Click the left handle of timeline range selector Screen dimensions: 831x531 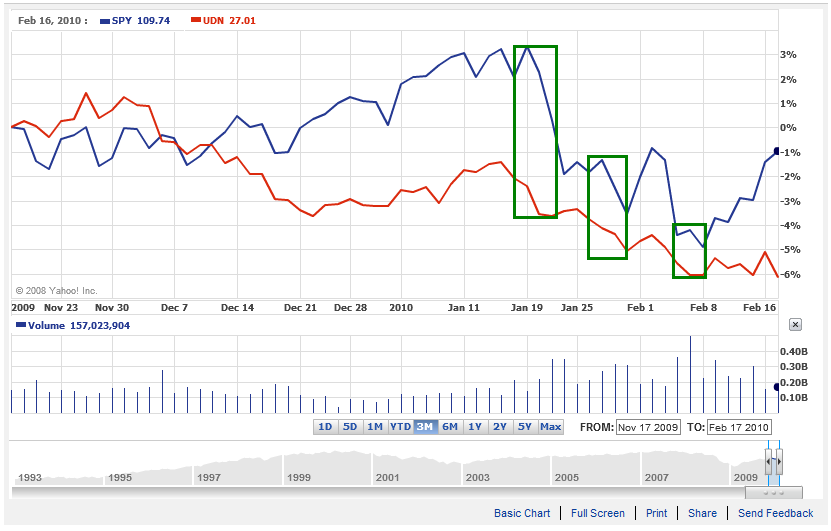click(768, 462)
